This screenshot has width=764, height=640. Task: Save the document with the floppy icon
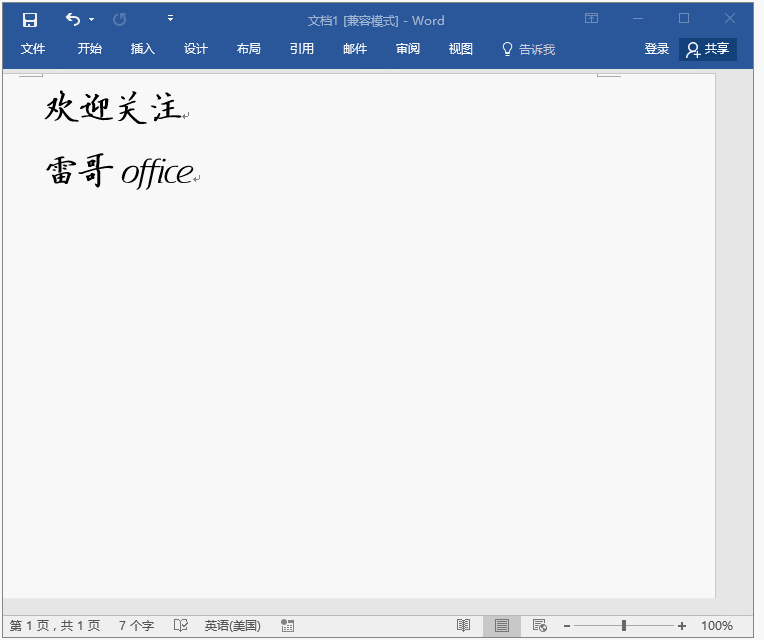30,19
